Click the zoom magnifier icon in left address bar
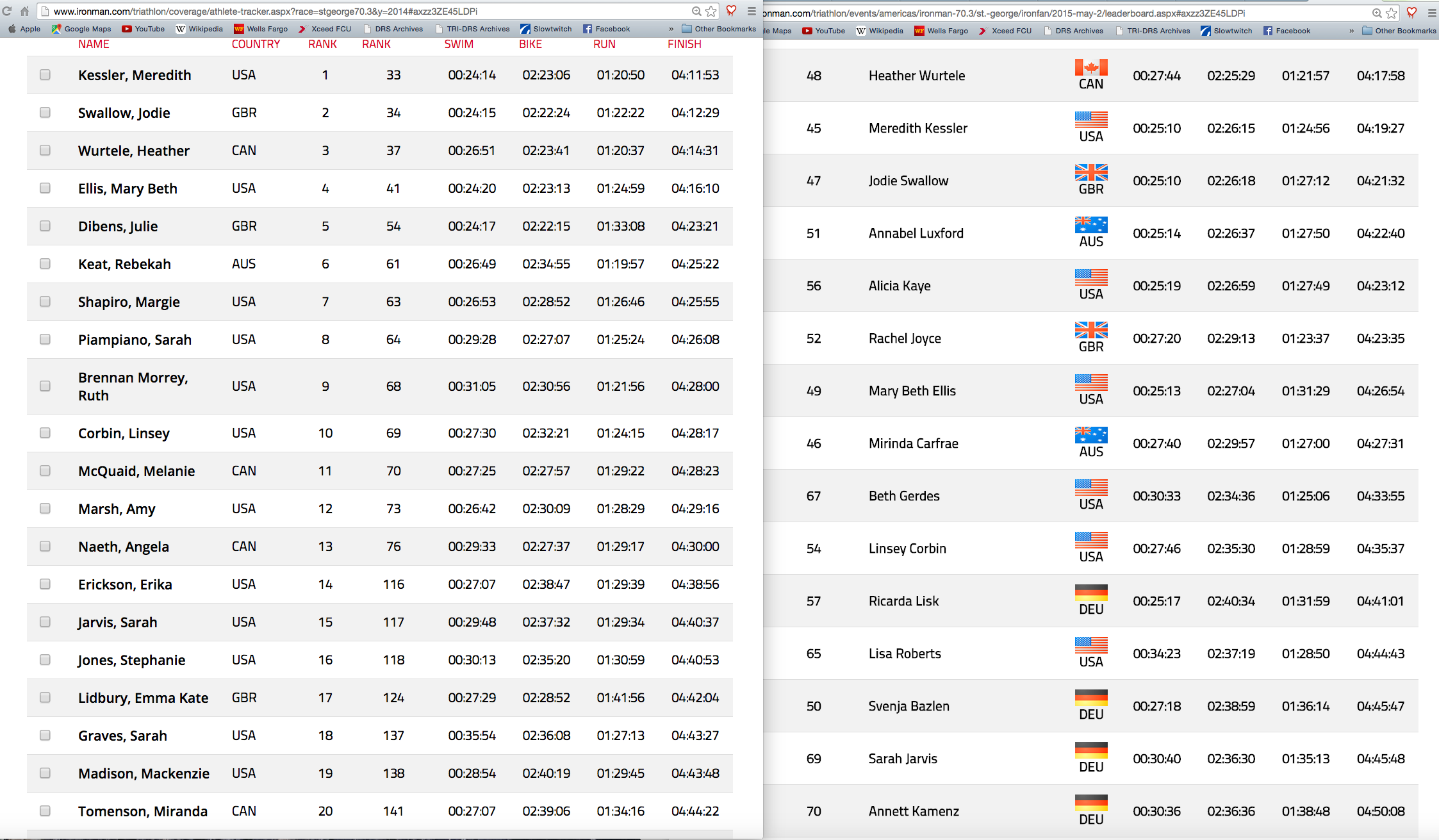Screen dimensions: 1439x840 (696, 11)
